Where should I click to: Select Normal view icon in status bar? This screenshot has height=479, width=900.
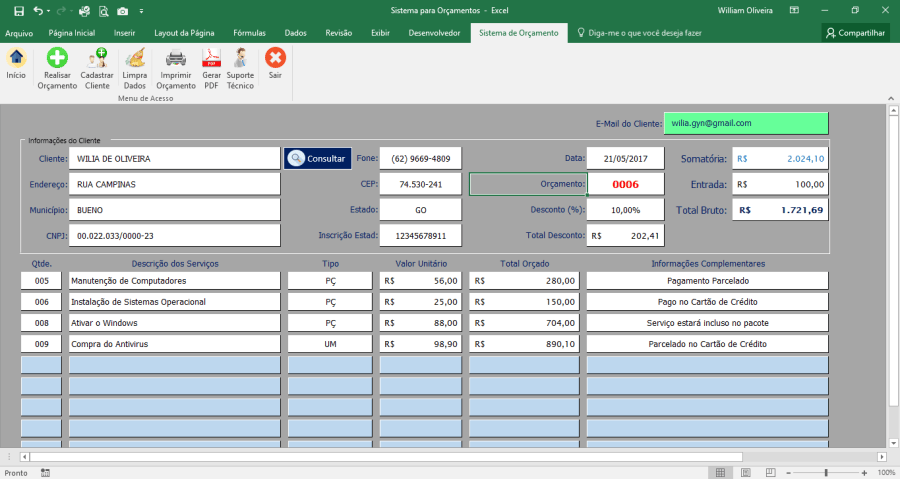tap(720, 473)
